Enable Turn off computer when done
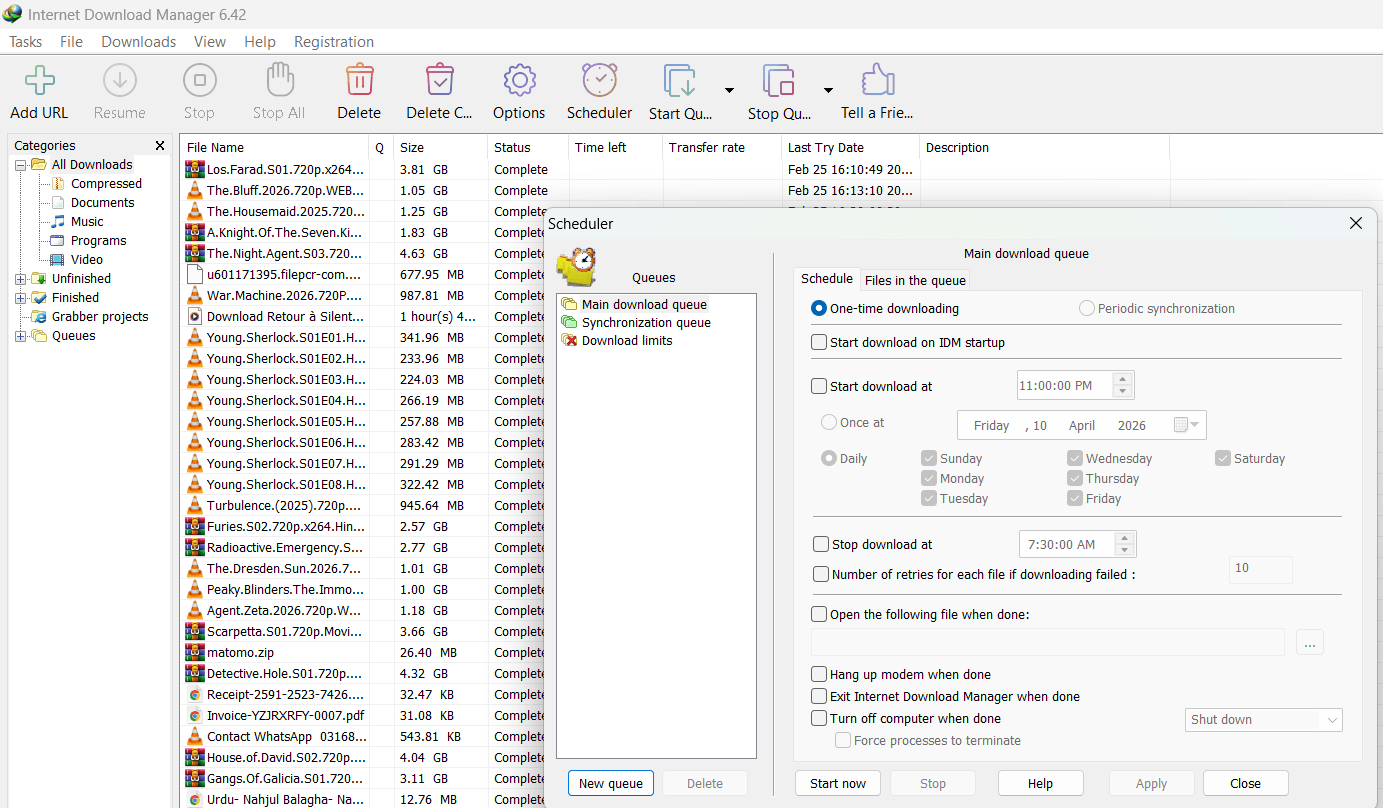1383x808 pixels. 819,718
